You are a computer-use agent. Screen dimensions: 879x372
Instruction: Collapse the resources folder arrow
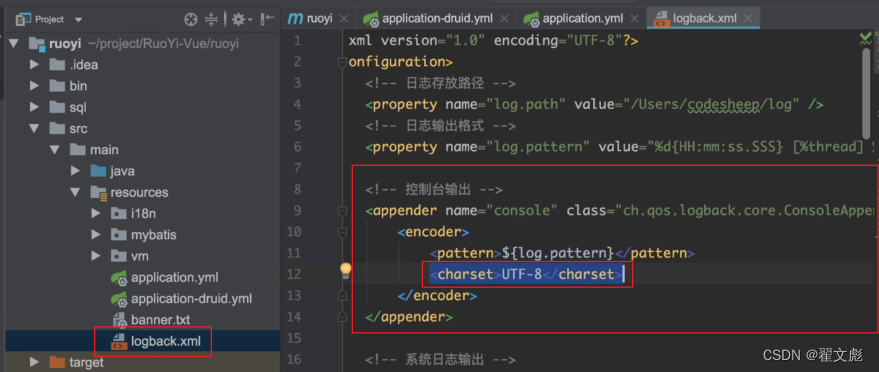[x=75, y=192]
